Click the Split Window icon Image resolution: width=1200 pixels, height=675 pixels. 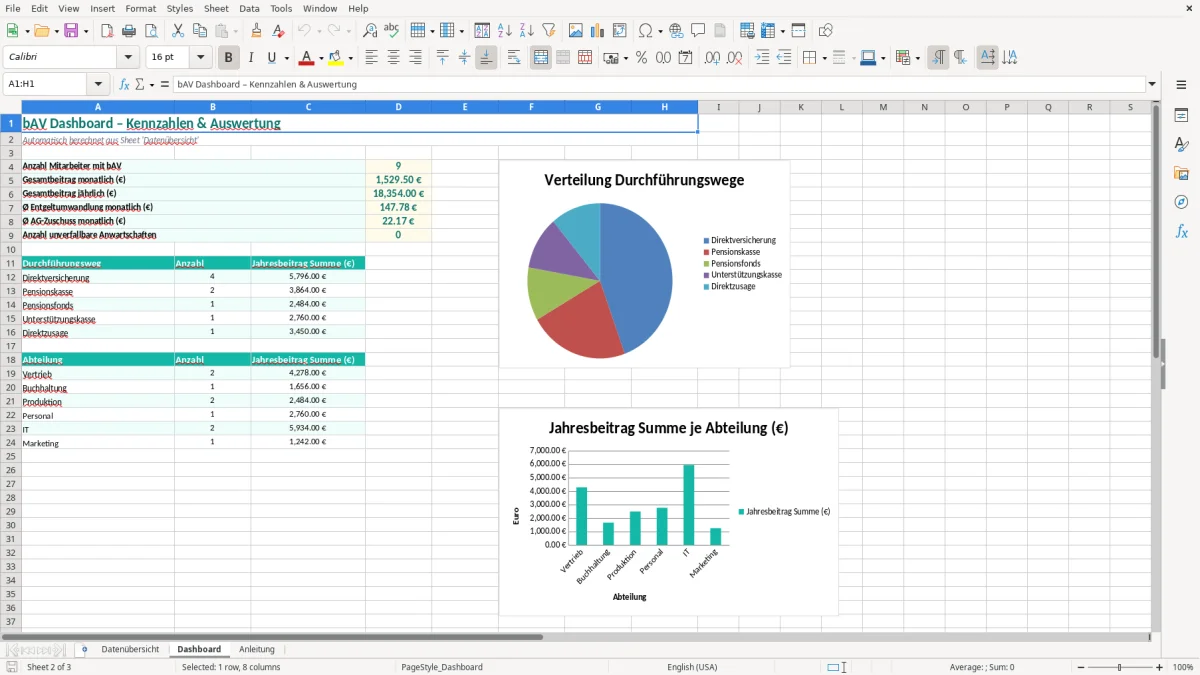798,31
